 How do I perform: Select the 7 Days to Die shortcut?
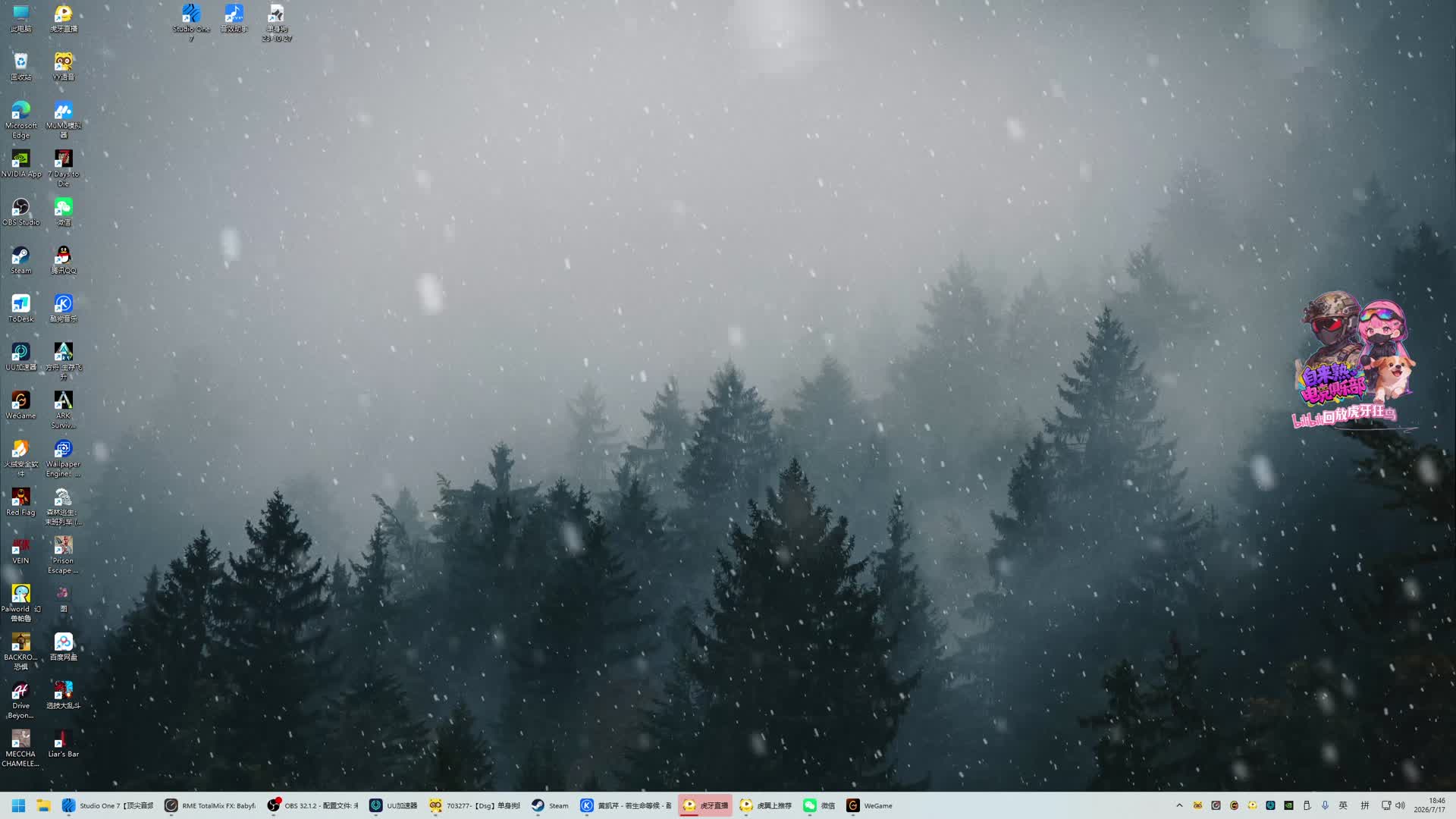point(63,168)
